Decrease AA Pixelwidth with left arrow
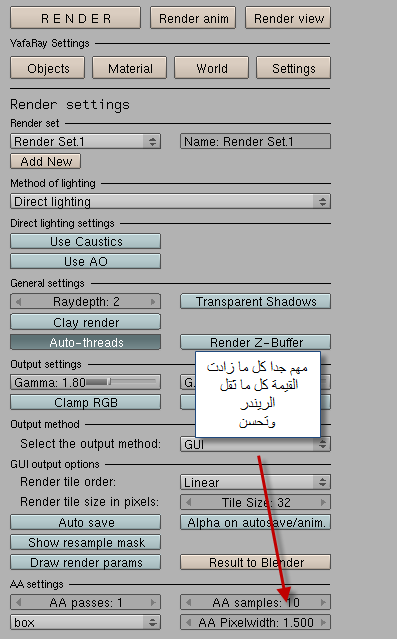The height and width of the screenshot is (639, 397). 188,622
